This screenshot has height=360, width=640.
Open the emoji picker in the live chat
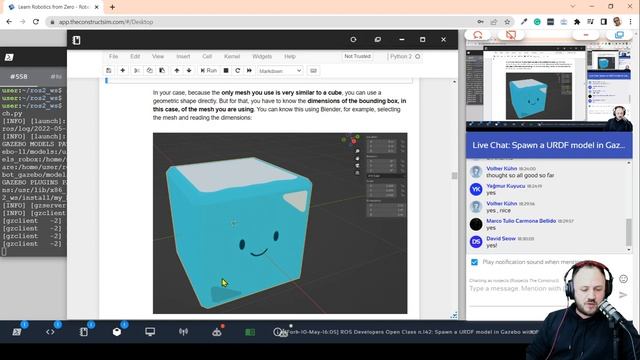[x=623, y=279]
